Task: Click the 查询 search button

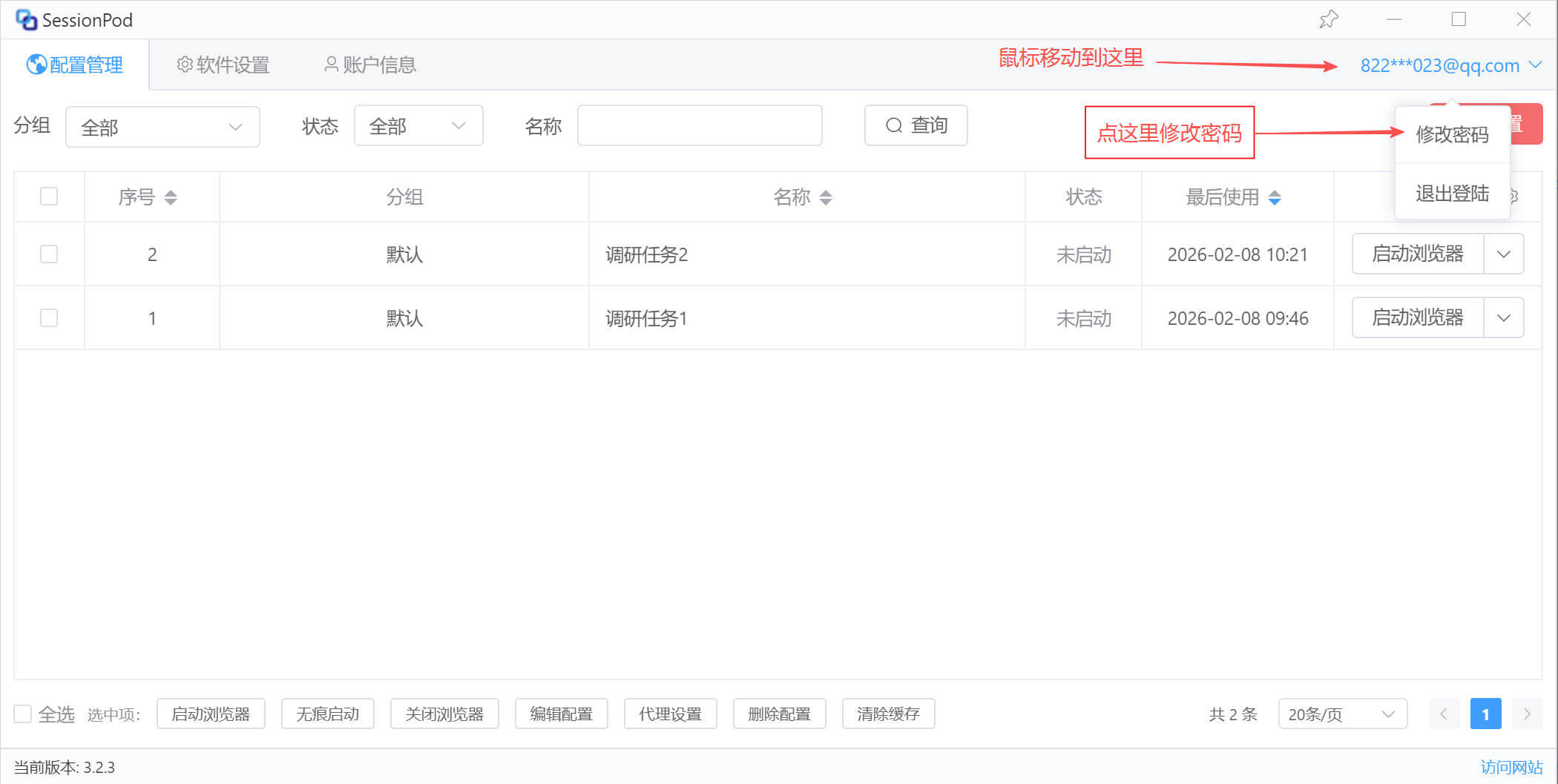Action: (916, 125)
